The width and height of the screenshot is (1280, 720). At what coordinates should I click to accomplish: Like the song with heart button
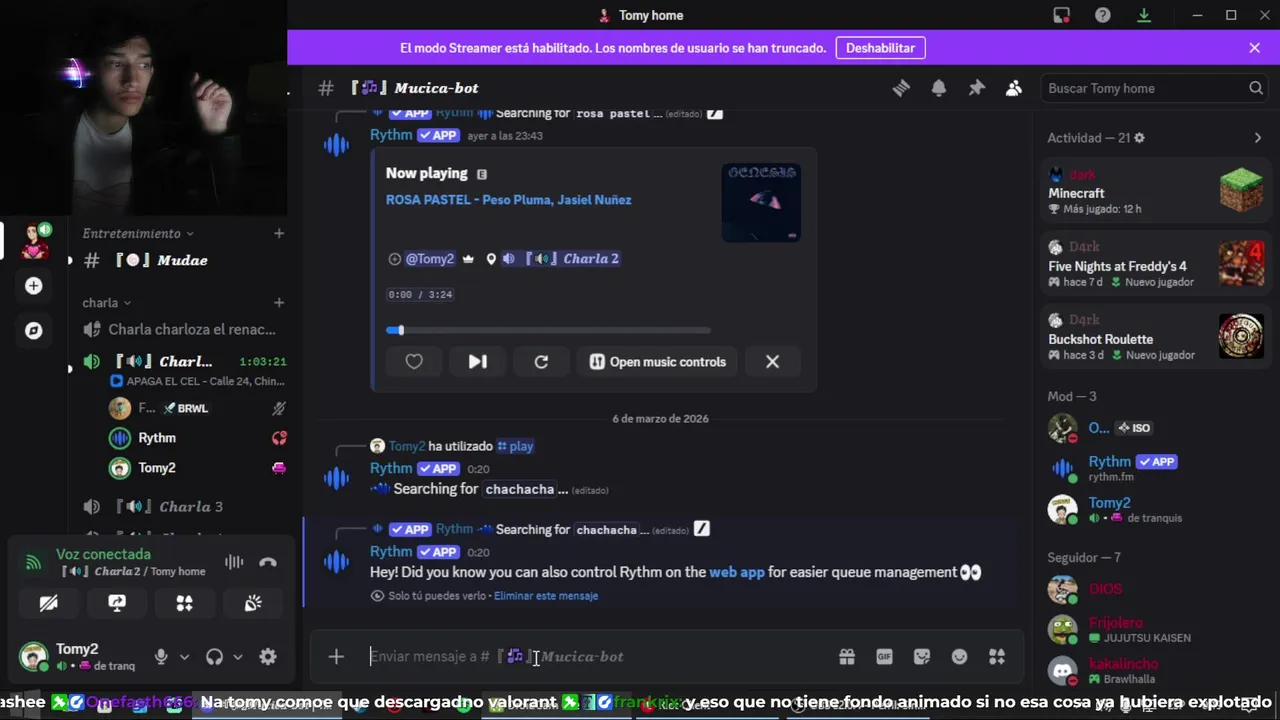pyautogui.click(x=414, y=362)
